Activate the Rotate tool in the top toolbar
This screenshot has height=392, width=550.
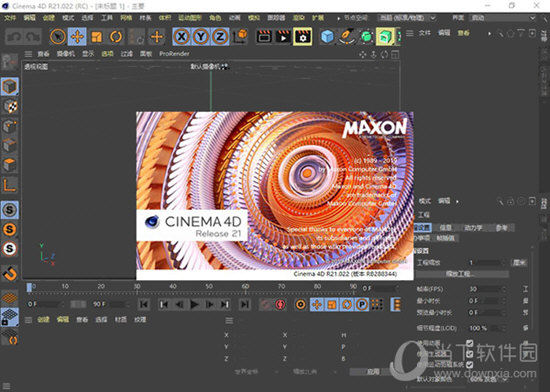click(x=116, y=36)
